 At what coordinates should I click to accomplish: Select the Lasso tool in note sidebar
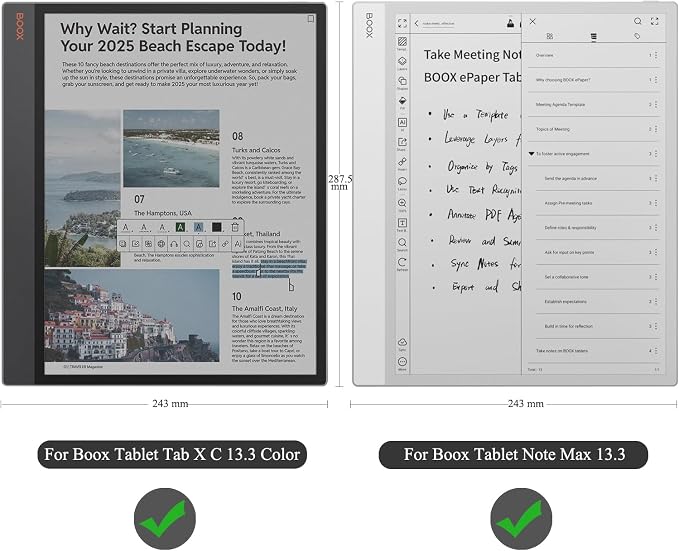[x=402, y=183]
